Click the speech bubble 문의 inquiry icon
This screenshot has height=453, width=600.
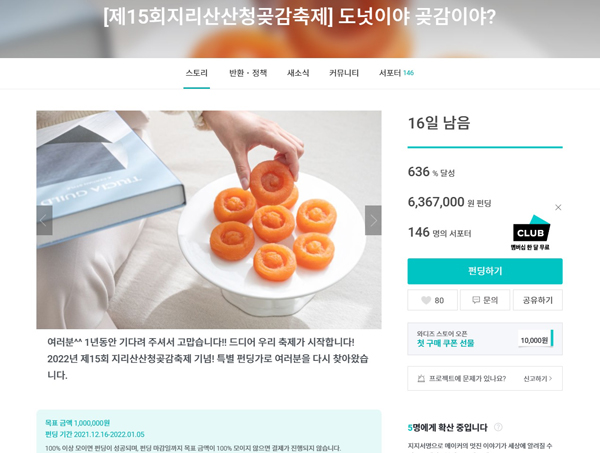(x=476, y=300)
